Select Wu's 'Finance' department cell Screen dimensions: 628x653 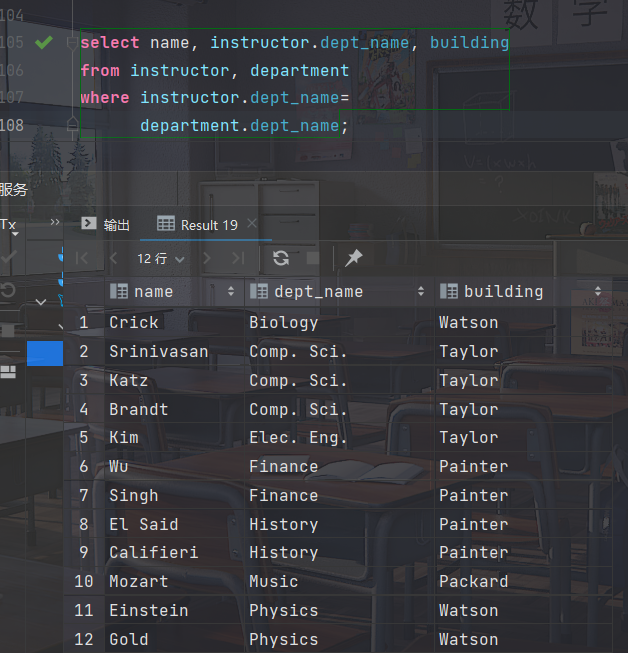[x=339, y=466]
